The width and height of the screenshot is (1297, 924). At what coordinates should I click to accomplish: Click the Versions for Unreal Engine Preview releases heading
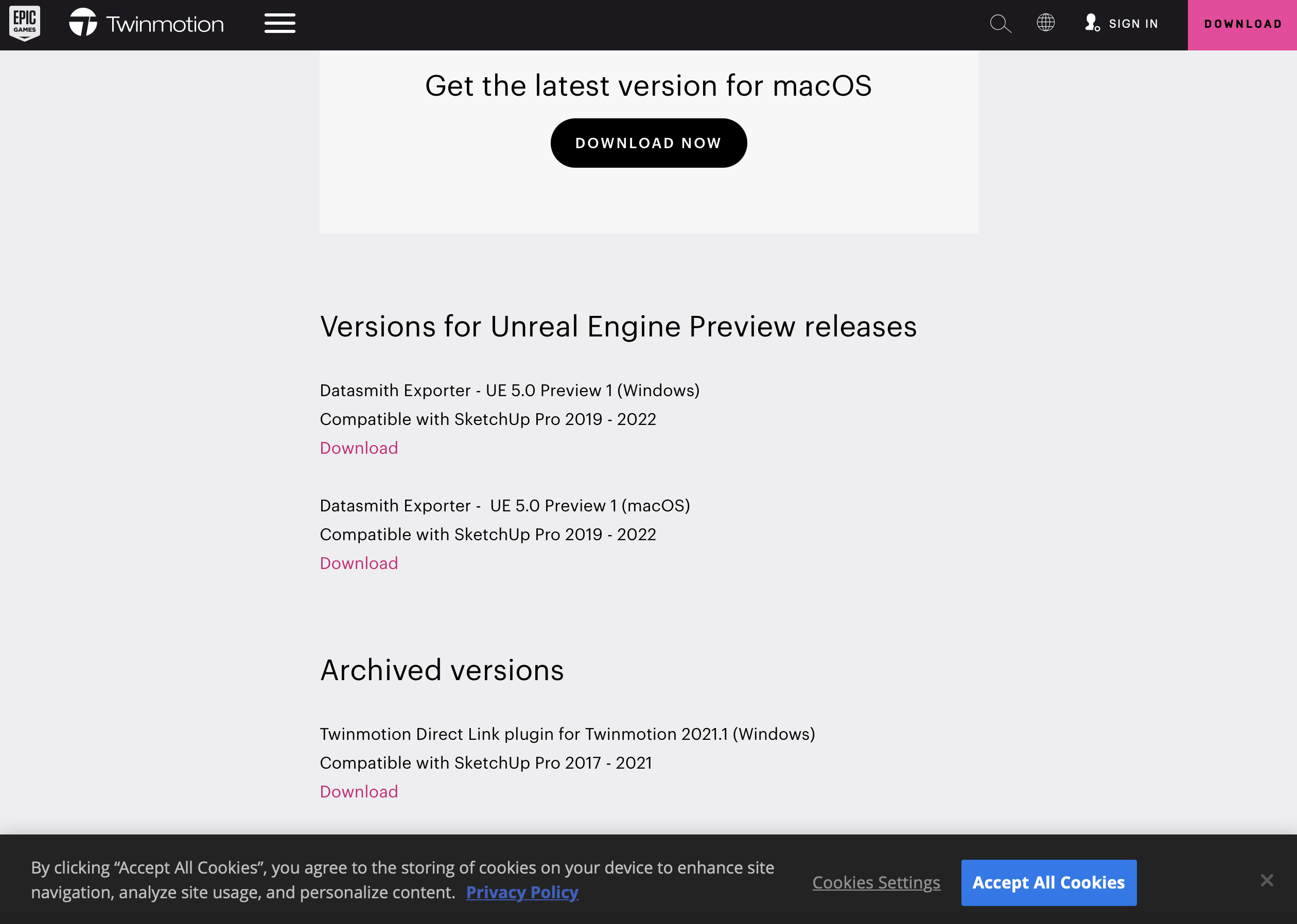[x=618, y=327]
